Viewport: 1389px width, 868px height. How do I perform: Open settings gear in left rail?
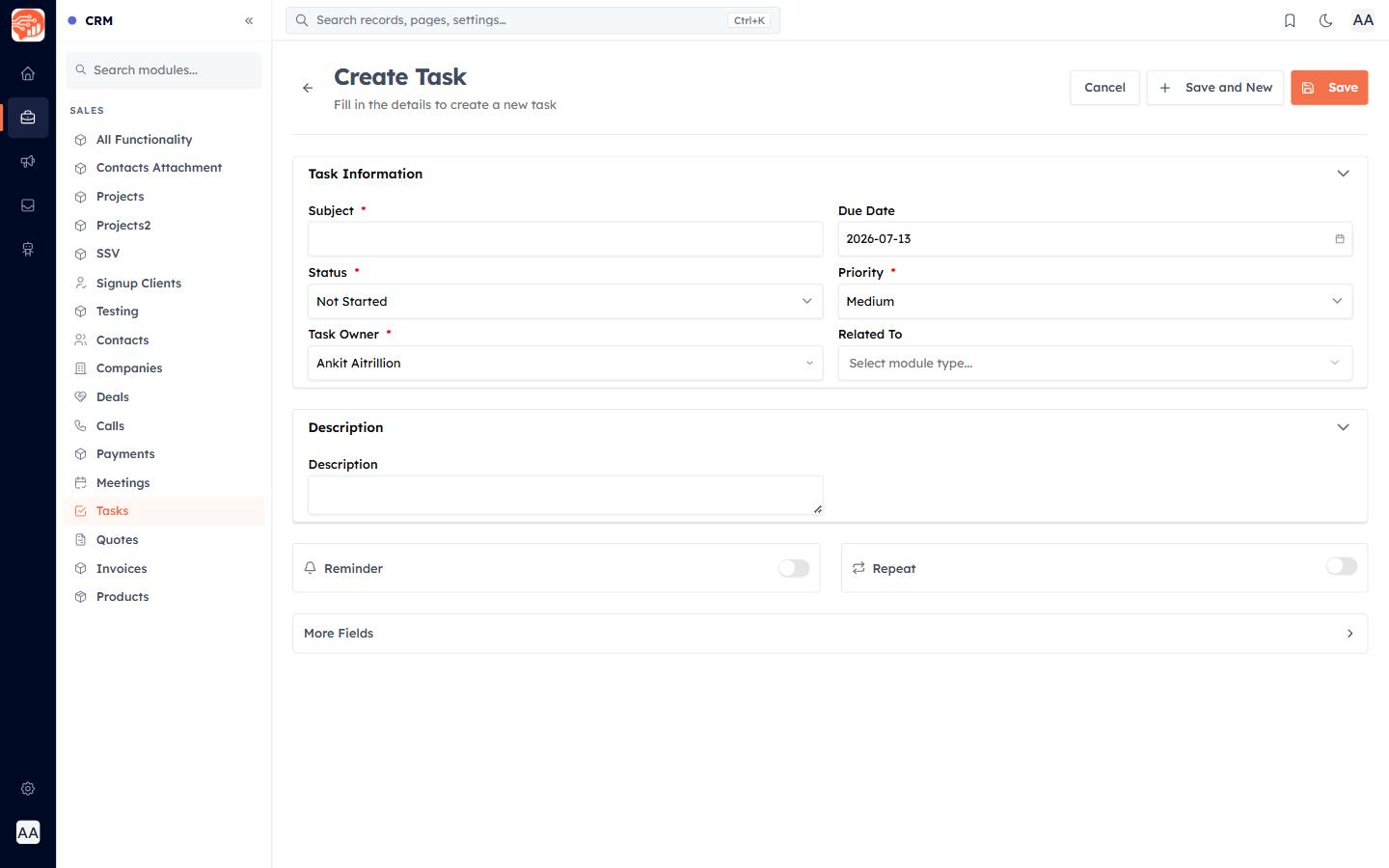28,788
